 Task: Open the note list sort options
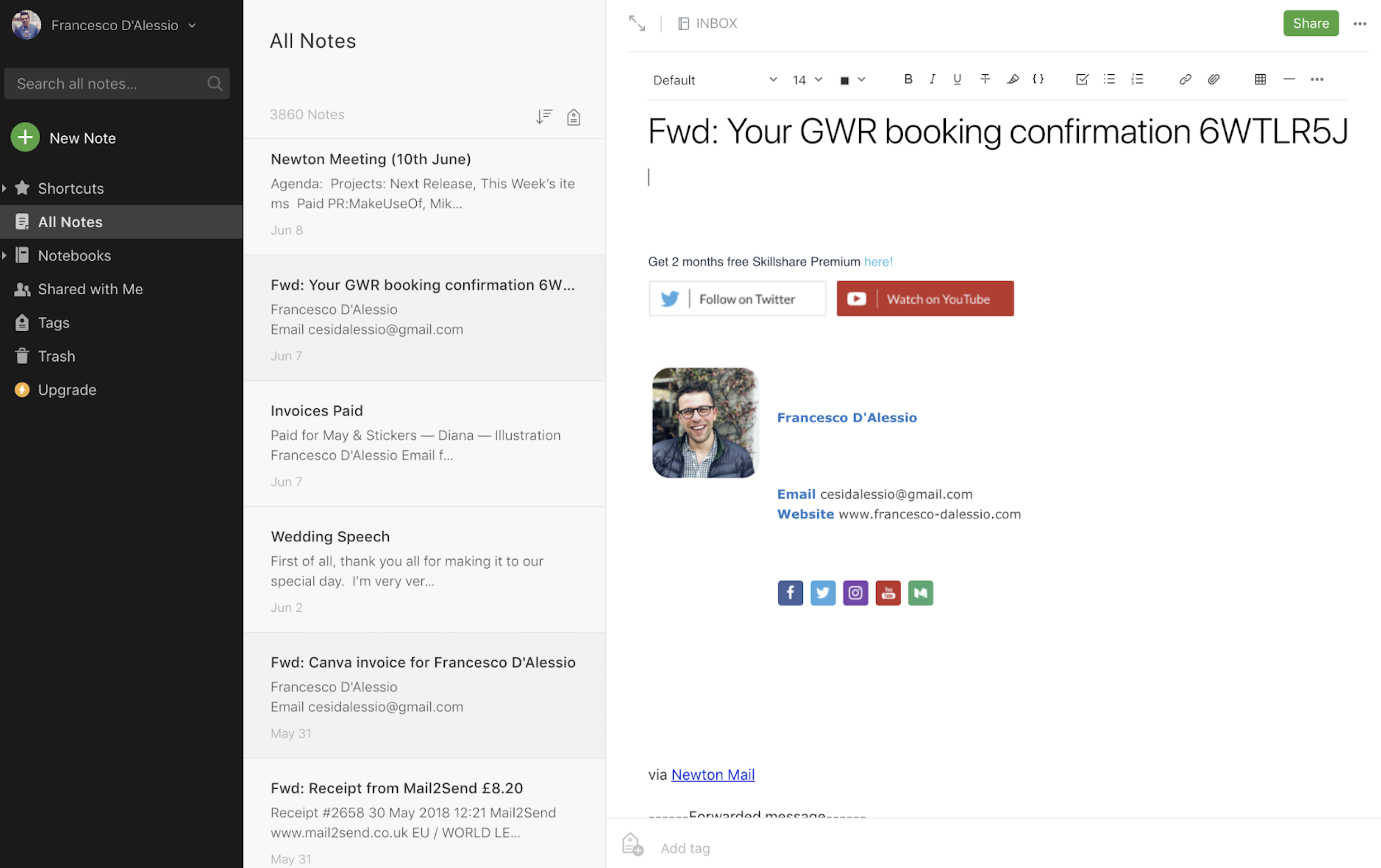[x=544, y=116]
